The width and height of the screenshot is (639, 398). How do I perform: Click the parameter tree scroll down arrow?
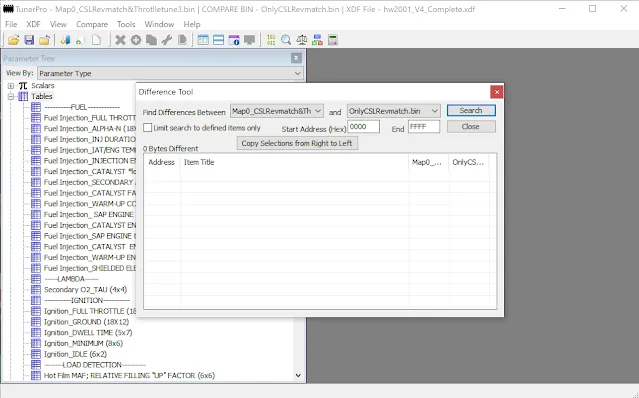[298, 376]
